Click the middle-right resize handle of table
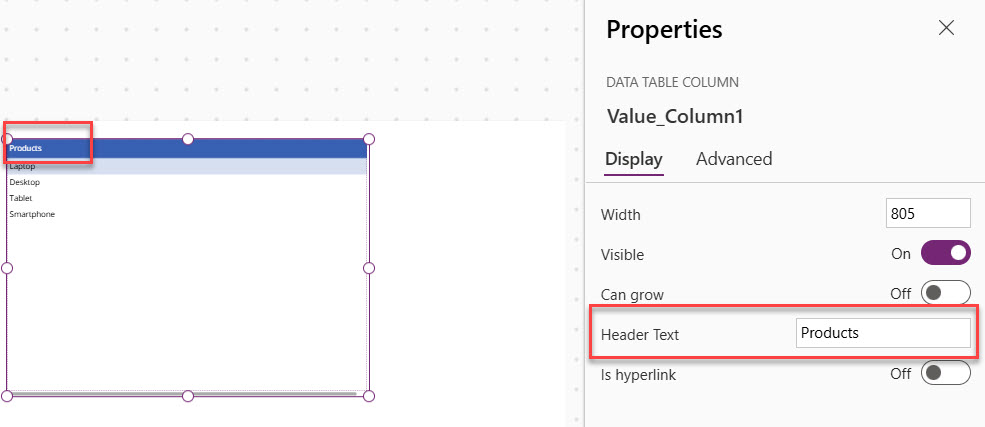 click(x=369, y=268)
